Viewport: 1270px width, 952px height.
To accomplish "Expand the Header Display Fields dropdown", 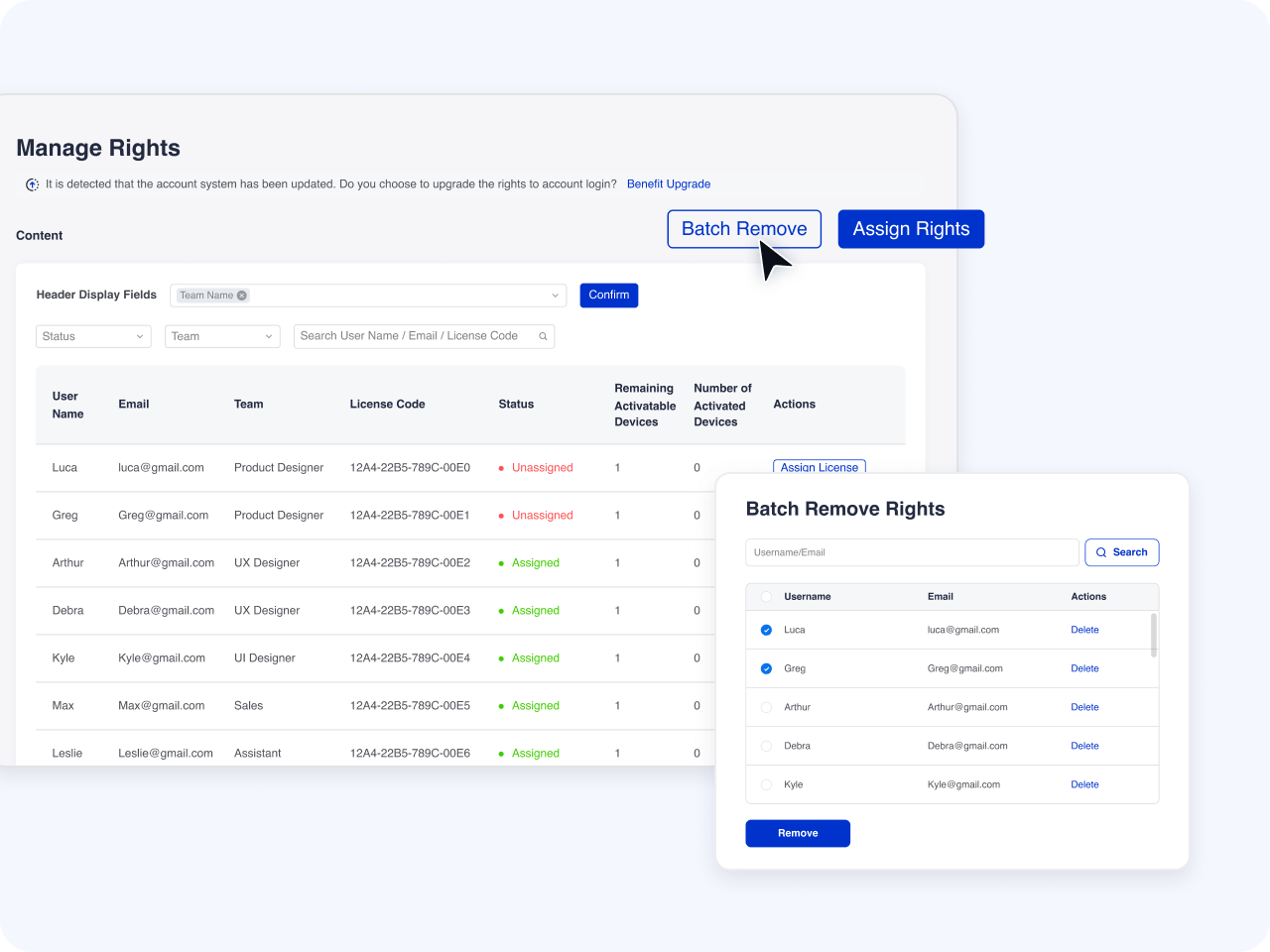I will pos(555,296).
